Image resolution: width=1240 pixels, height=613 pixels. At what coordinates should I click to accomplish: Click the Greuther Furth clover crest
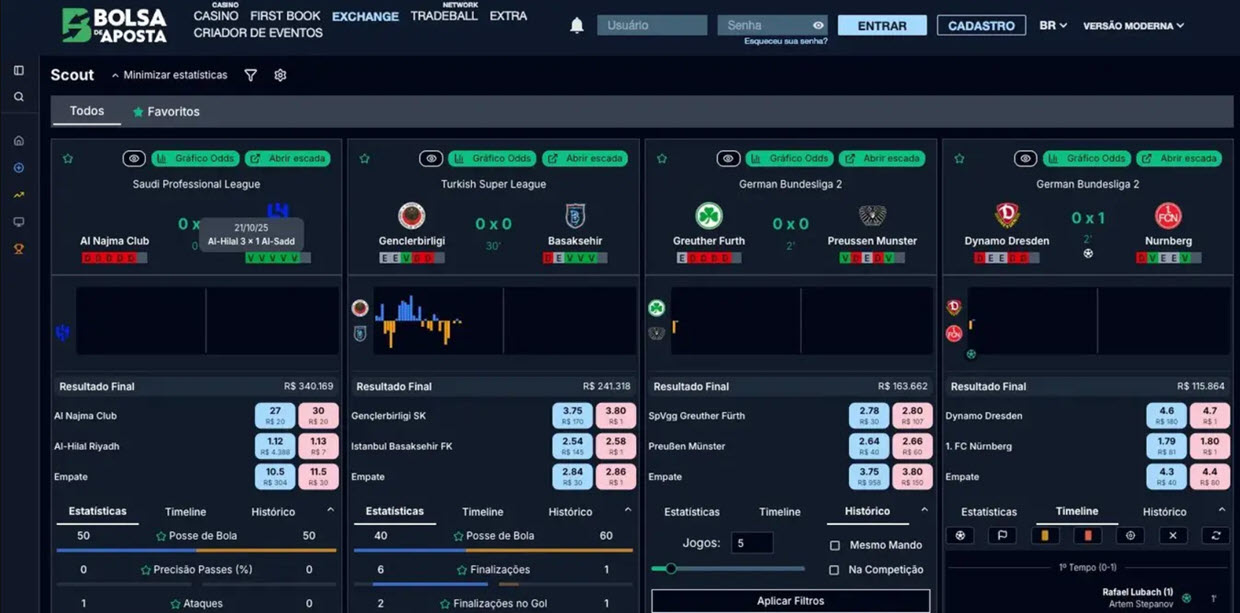[x=709, y=216]
